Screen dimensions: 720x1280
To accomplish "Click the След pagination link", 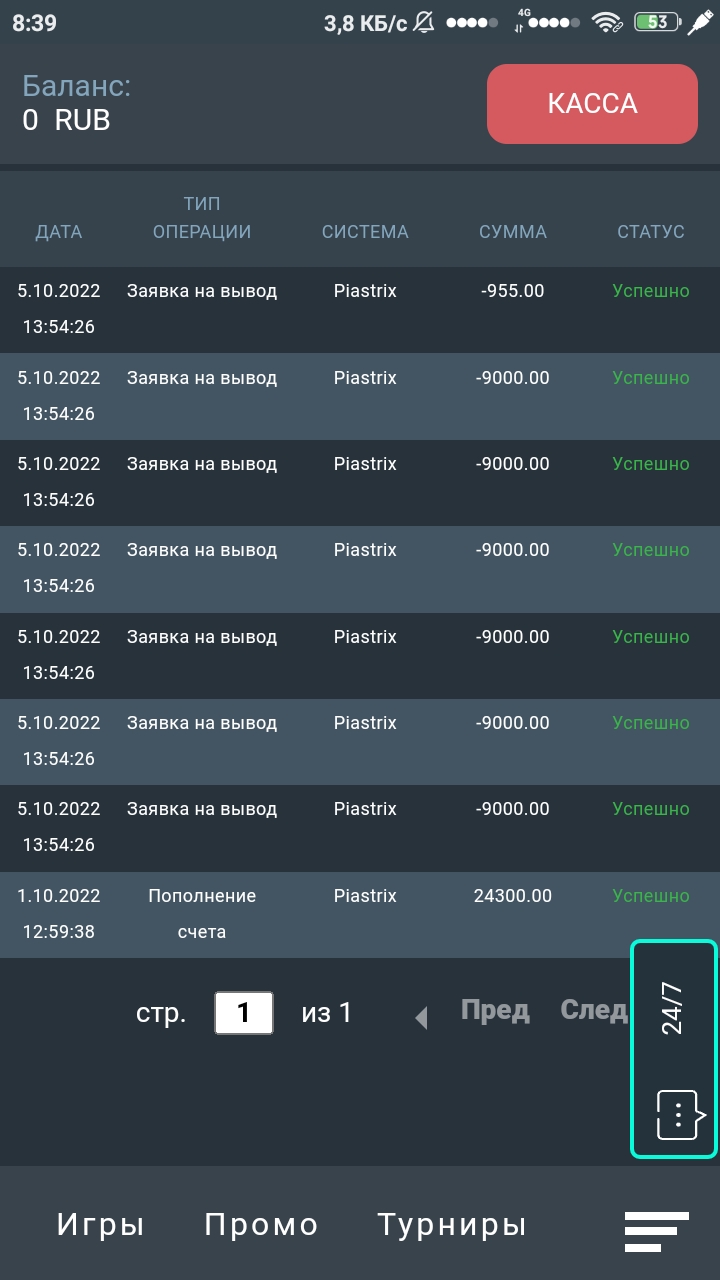I will coord(593,1010).
